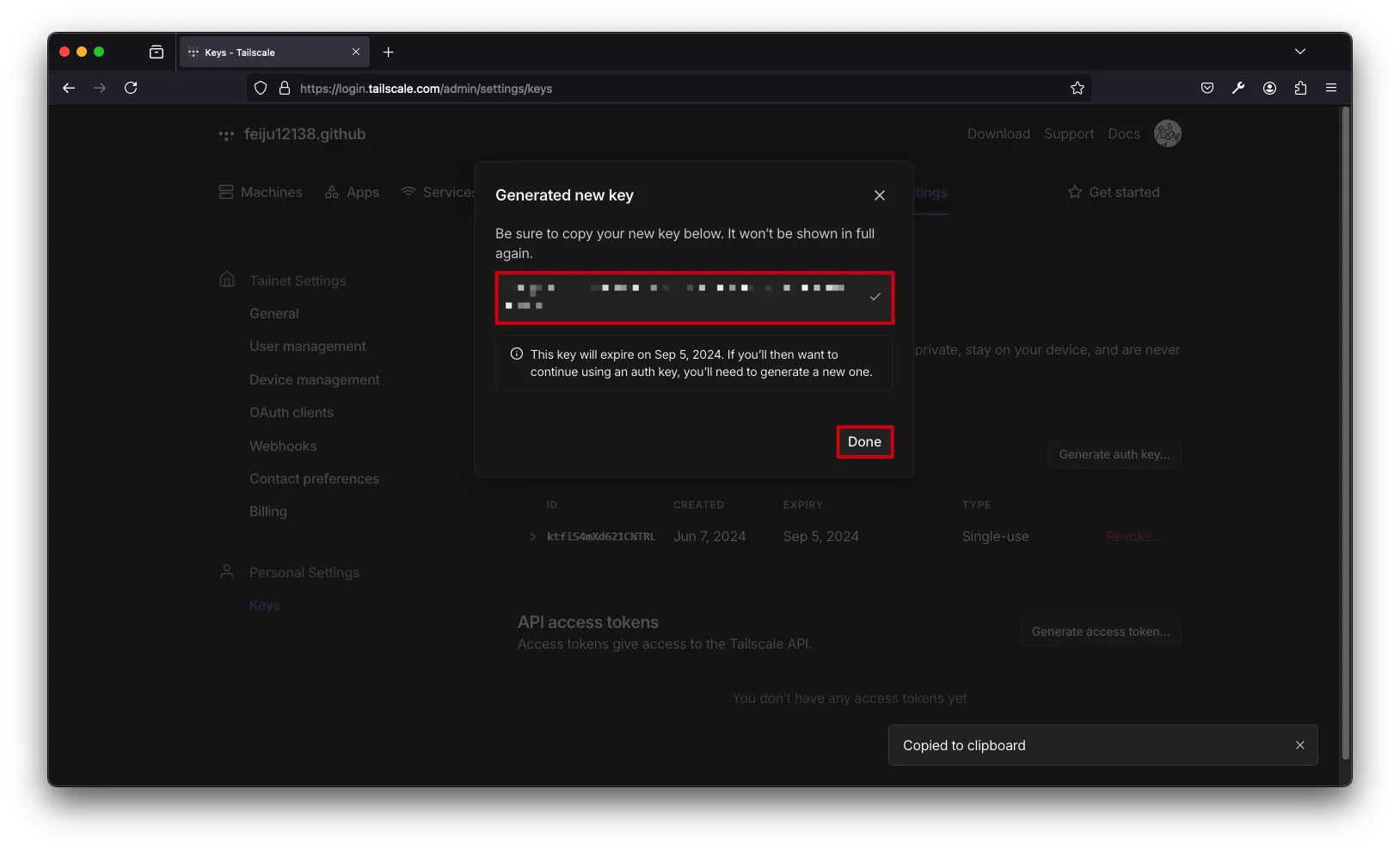Switch to the Services tab
Viewport: 1400px width, 850px height.
tap(439, 192)
